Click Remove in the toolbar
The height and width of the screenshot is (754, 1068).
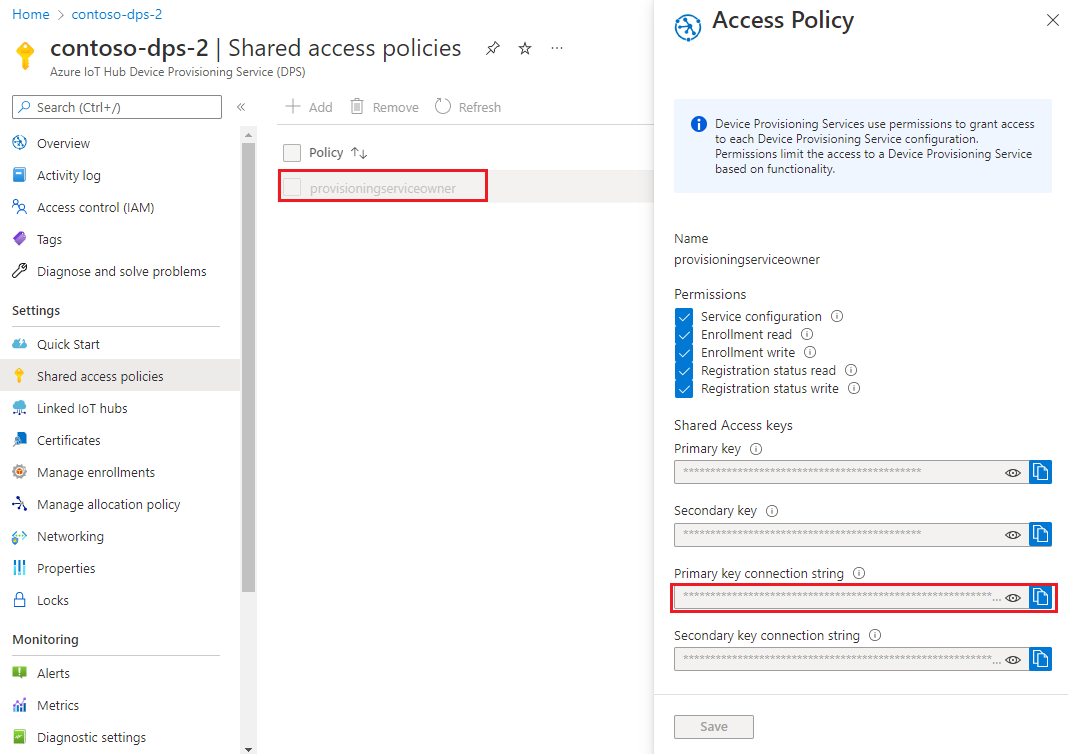(385, 107)
